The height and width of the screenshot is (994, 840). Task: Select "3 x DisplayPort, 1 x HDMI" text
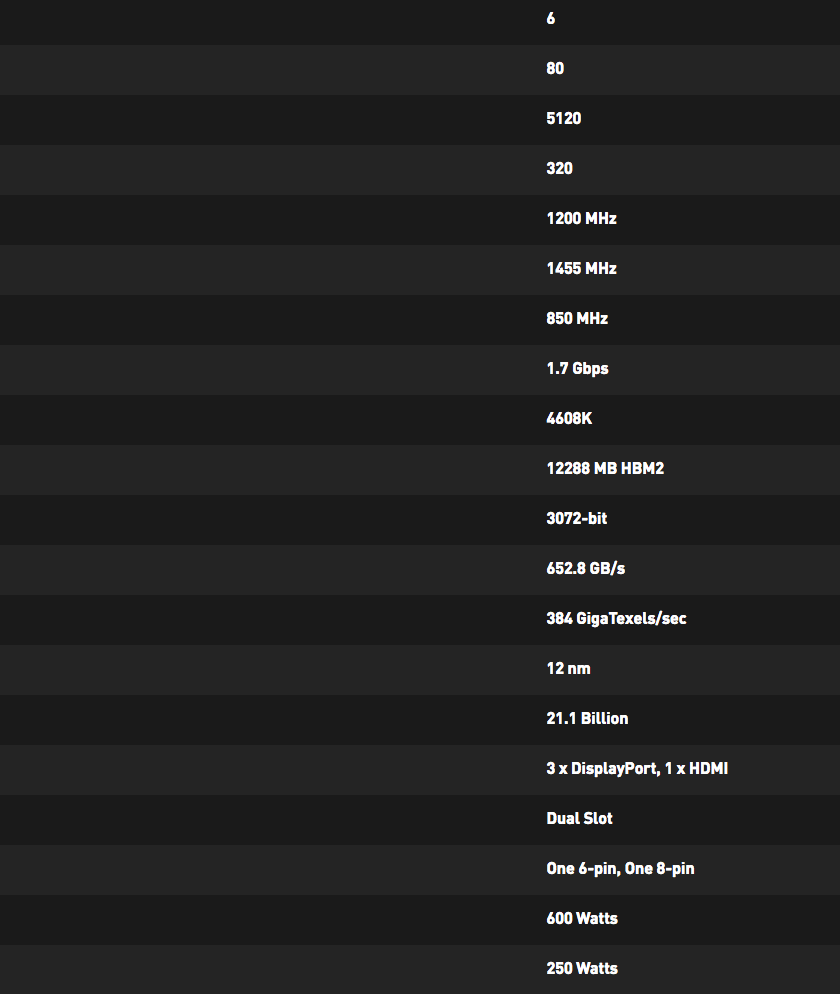click(637, 769)
